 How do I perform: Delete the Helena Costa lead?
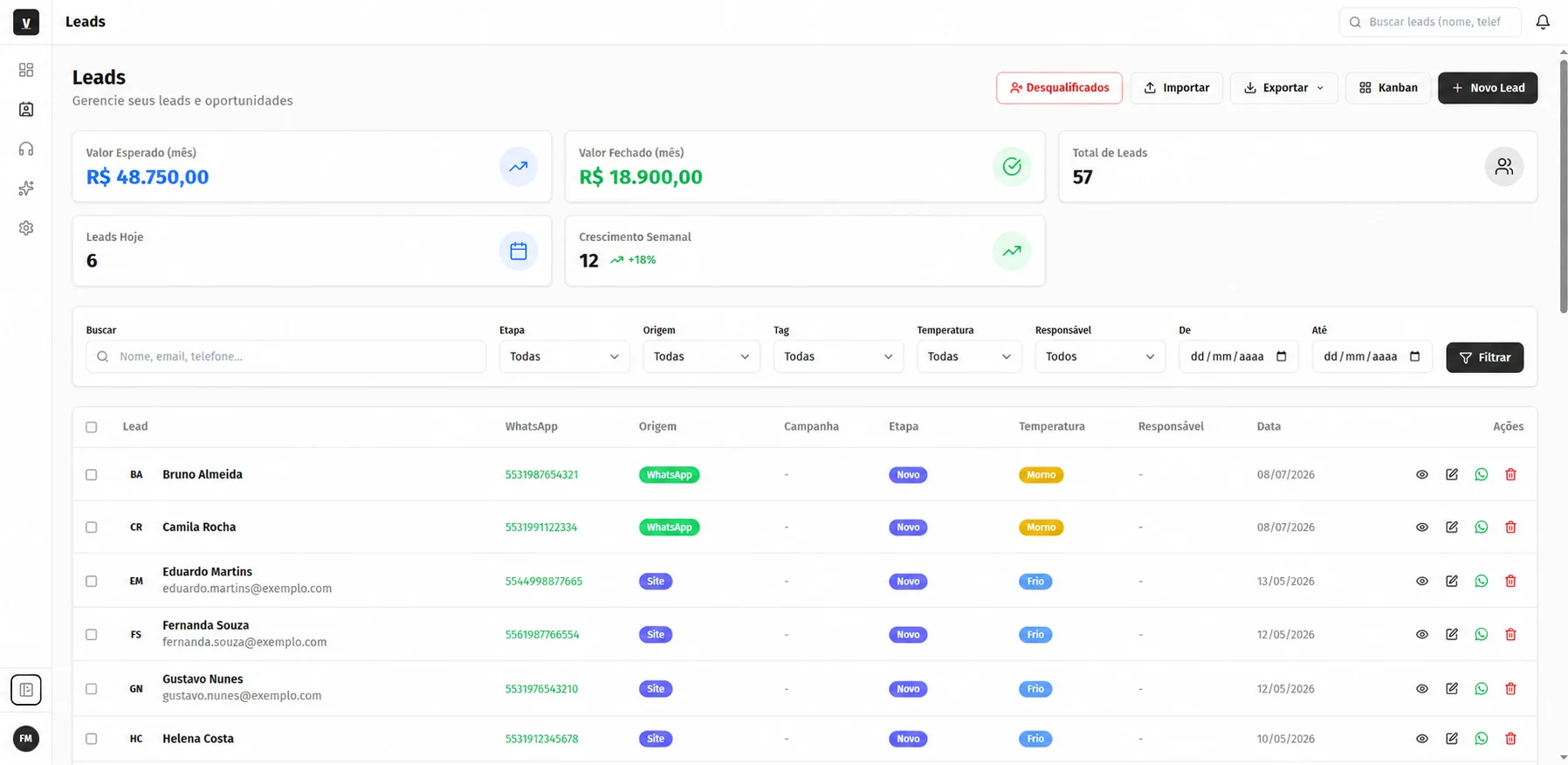[1510, 739]
